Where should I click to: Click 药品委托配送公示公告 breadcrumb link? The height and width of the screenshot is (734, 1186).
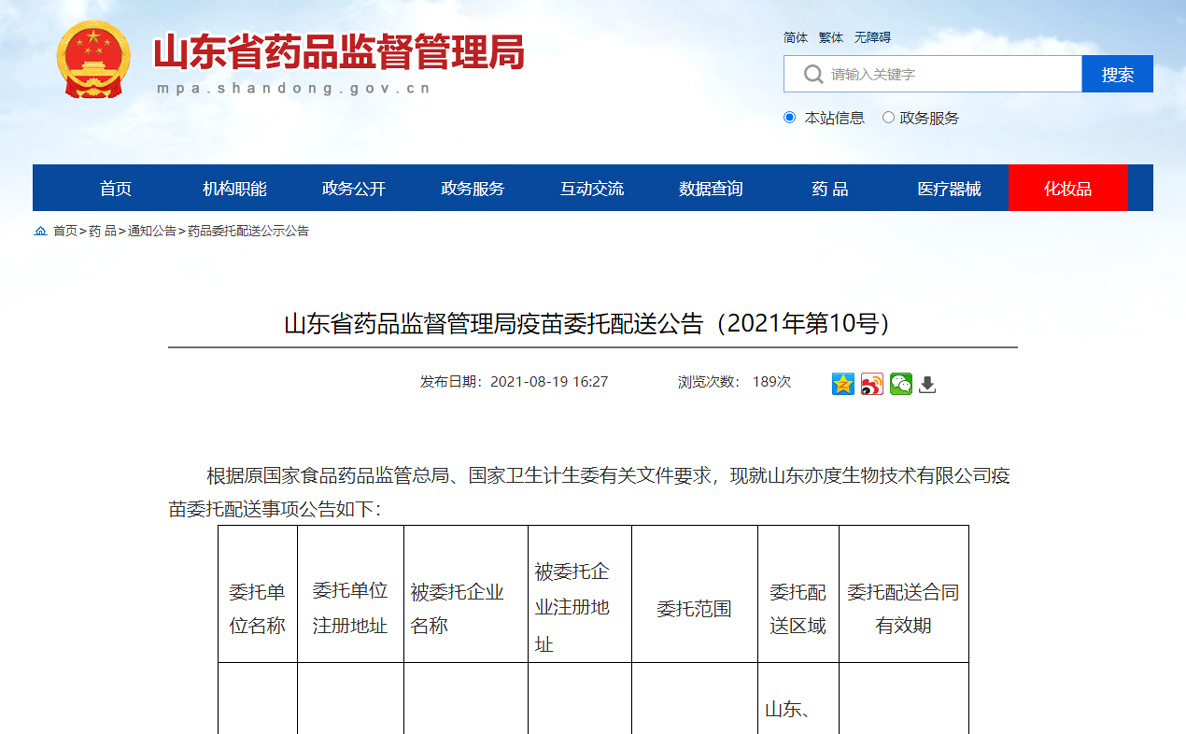pyautogui.click(x=248, y=231)
